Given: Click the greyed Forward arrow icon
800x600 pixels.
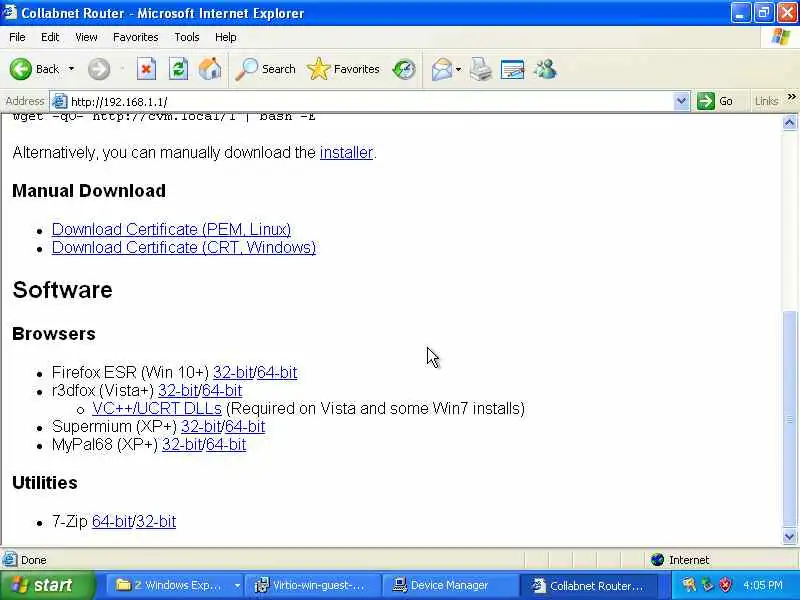Looking at the screenshot, I should point(98,69).
